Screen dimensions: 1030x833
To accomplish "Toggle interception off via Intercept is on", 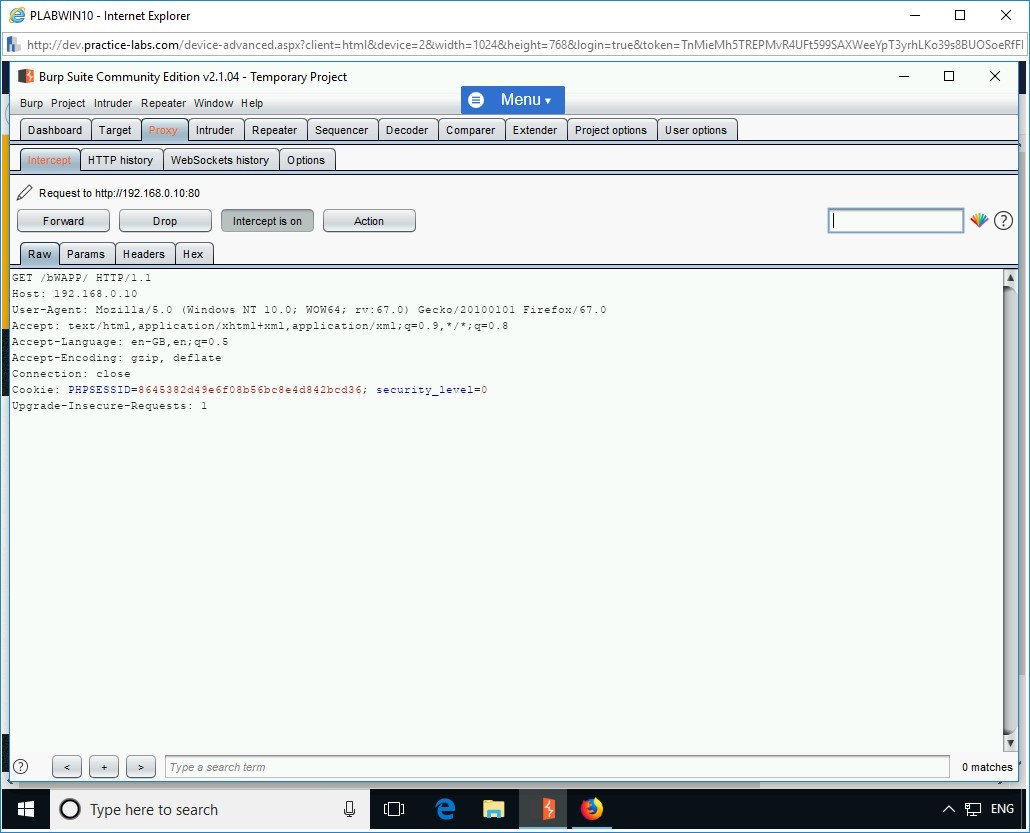I will coord(267,220).
